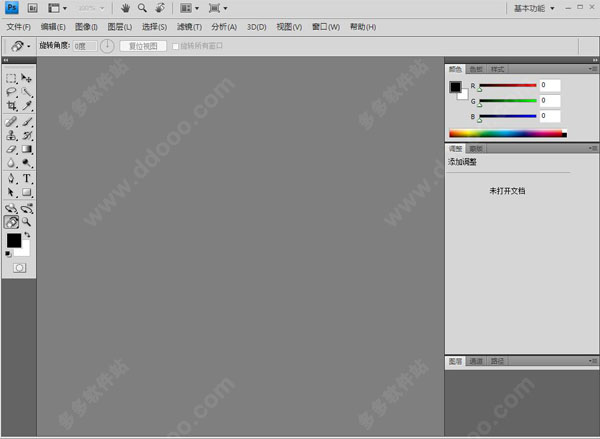Viewport: 600px width, 439px height.
Task: Open the 3D(D) menu
Action: (x=256, y=27)
